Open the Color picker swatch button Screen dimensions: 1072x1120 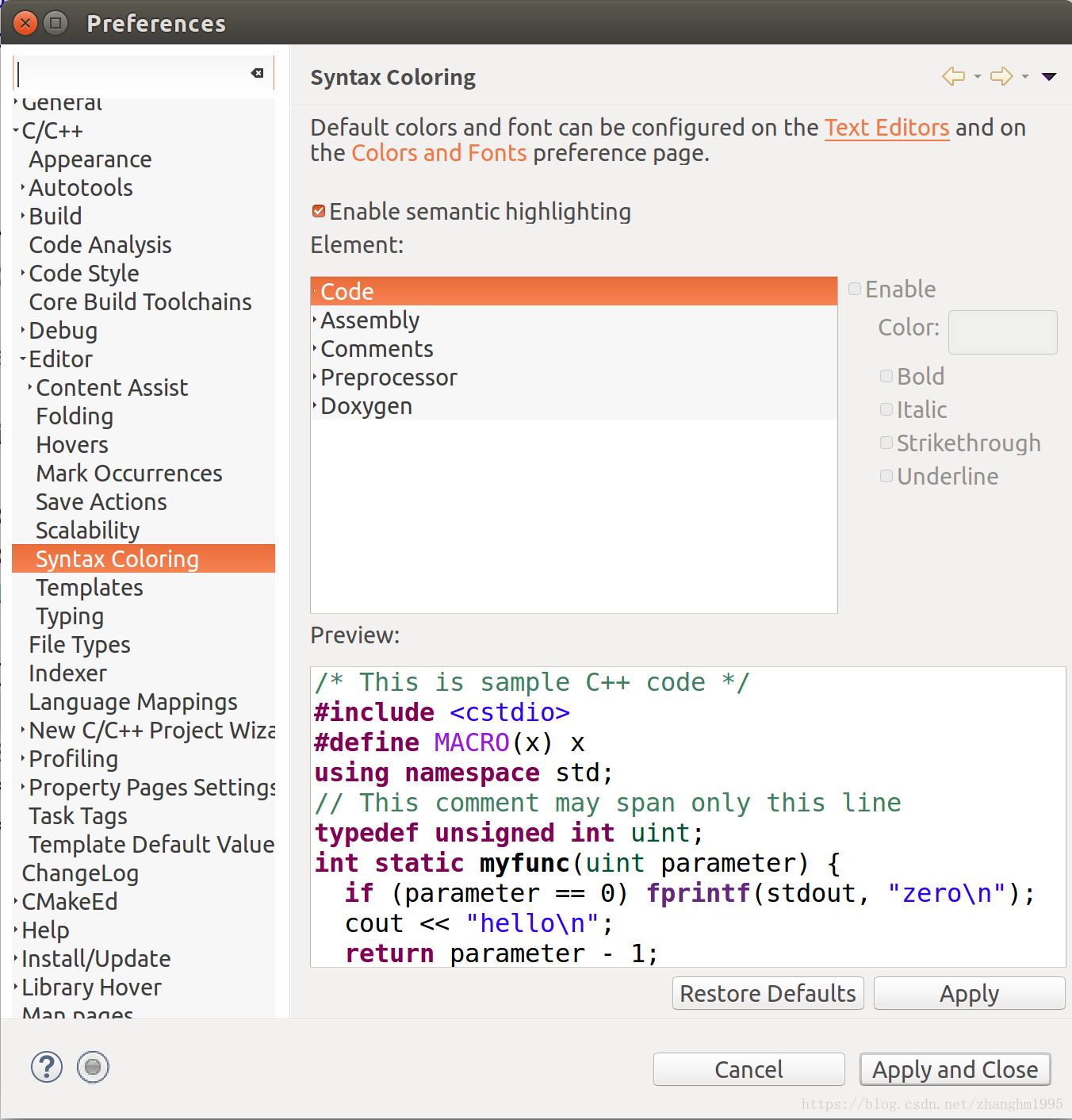coord(1002,332)
